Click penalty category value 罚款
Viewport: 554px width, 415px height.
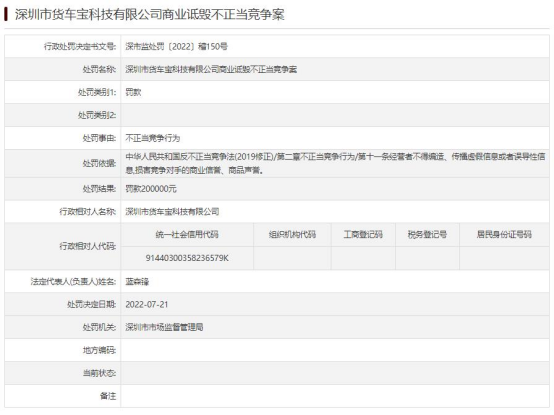click(x=133, y=92)
